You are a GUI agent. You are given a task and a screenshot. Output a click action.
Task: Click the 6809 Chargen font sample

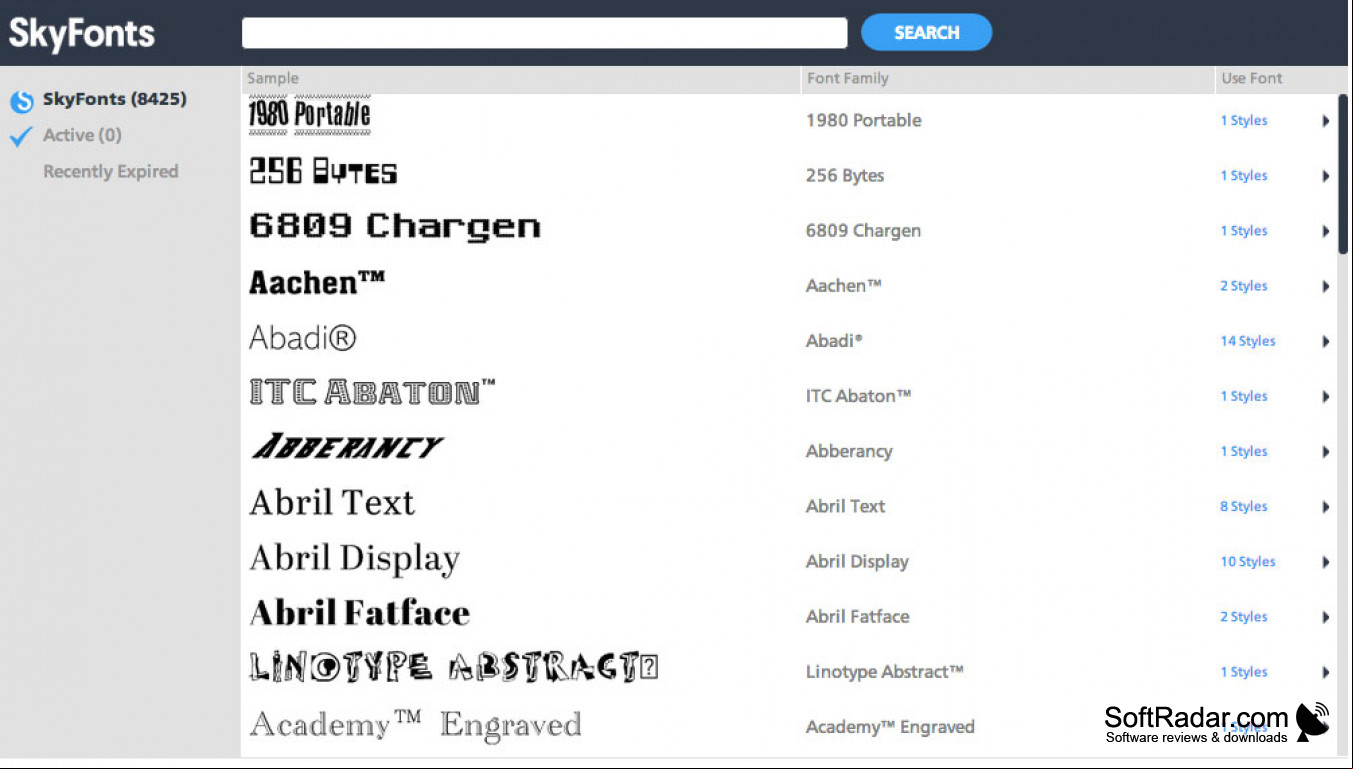coord(394,227)
